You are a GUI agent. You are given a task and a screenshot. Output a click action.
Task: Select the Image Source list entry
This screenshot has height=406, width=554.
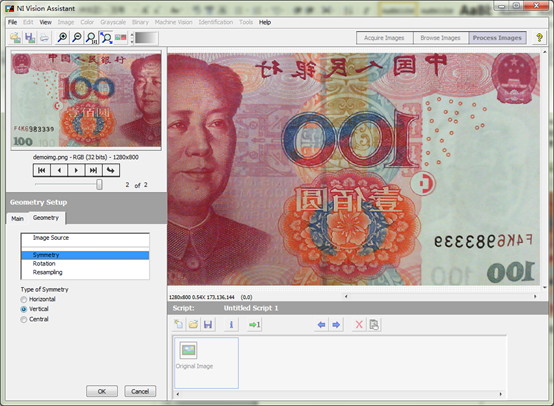[85, 238]
